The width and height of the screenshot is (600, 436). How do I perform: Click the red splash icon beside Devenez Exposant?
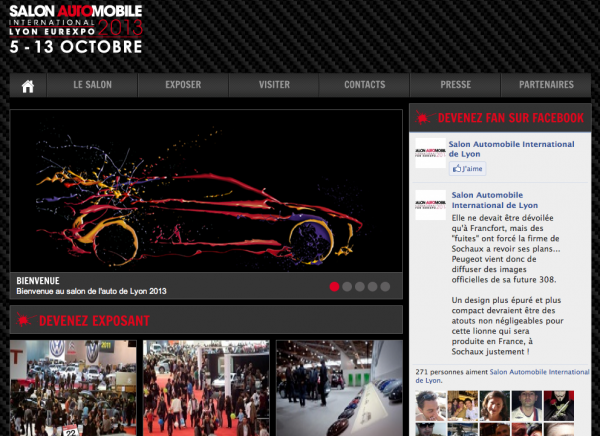point(23,321)
